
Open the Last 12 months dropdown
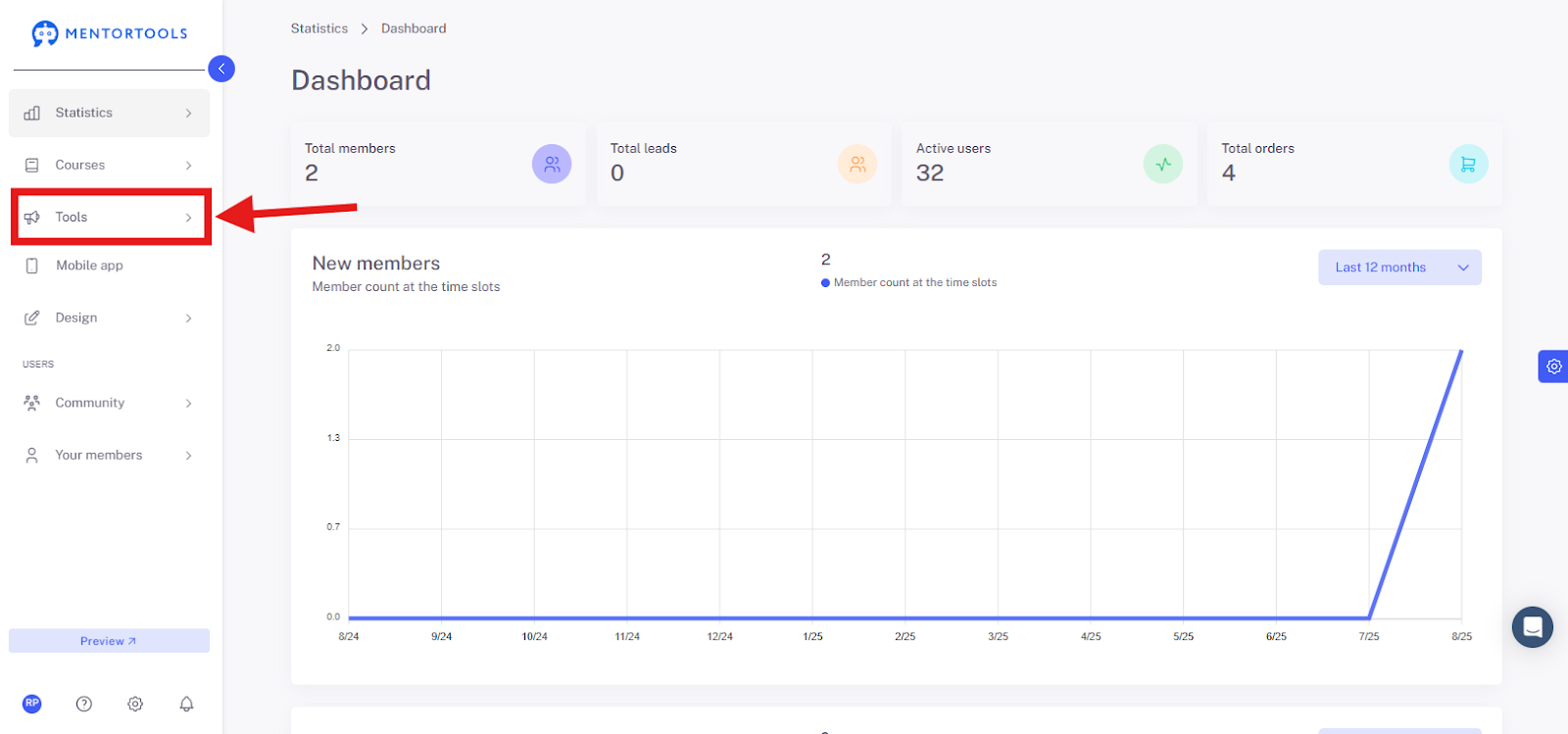point(1399,268)
